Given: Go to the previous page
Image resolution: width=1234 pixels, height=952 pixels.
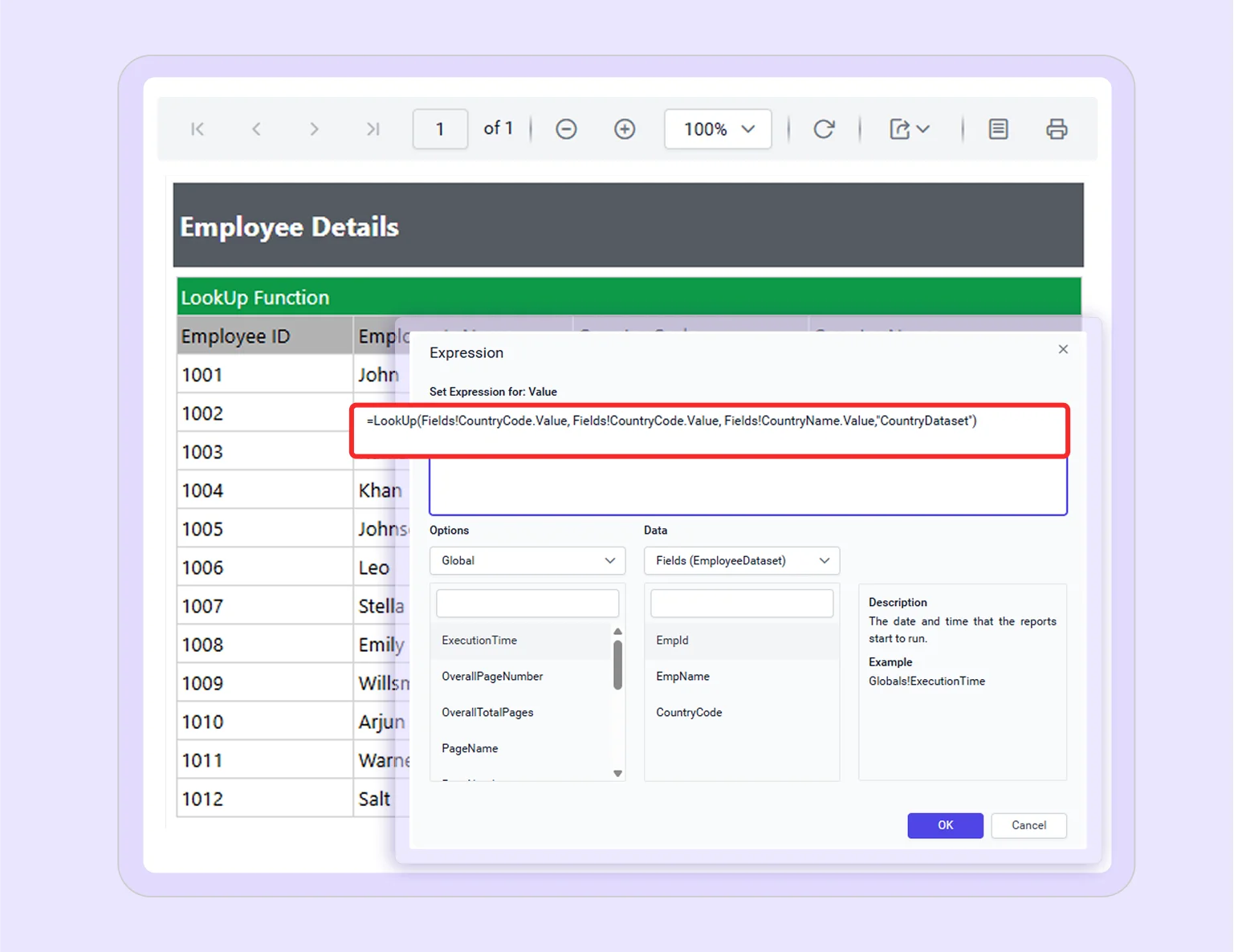Looking at the screenshot, I should 256,128.
